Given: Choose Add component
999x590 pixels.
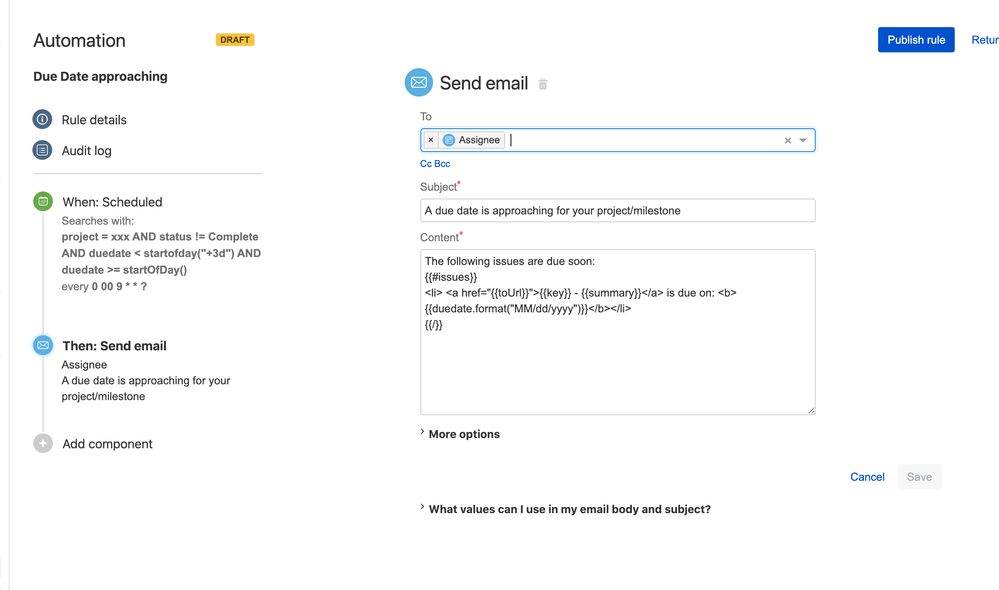Looking at the screenshot, I should coord(107,444).
